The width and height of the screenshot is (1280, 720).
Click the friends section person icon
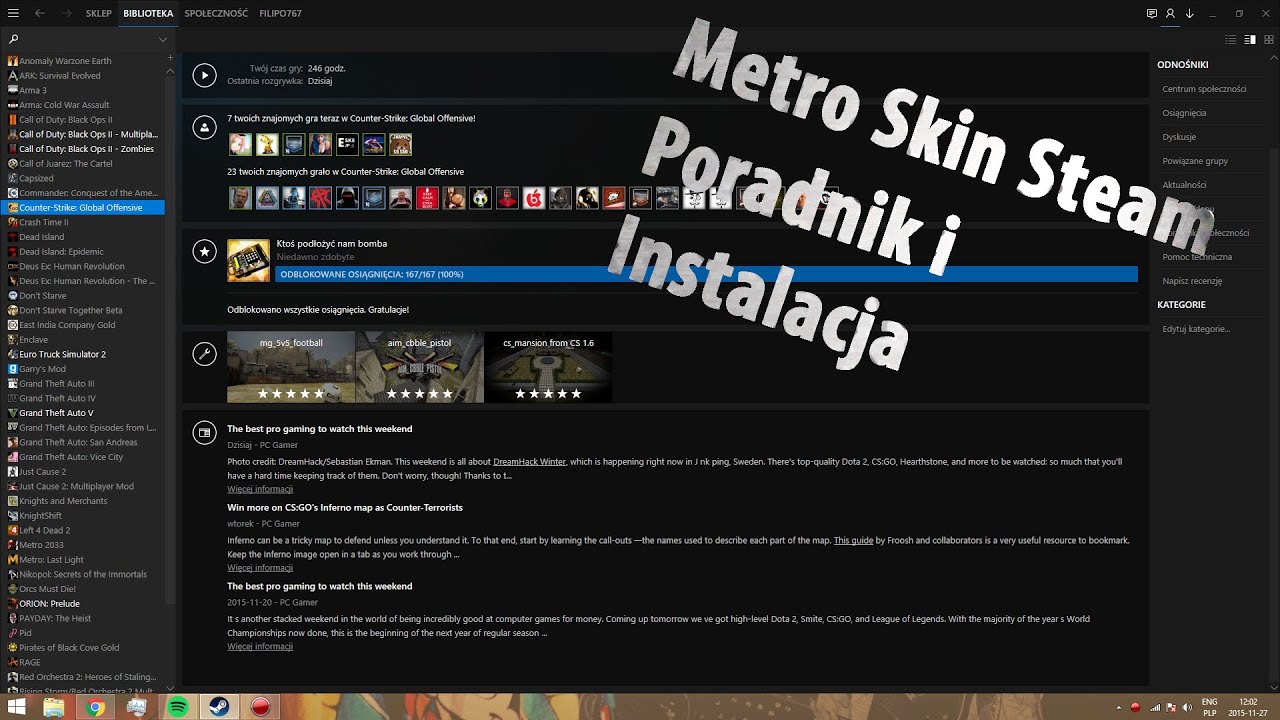click(204, 127)
